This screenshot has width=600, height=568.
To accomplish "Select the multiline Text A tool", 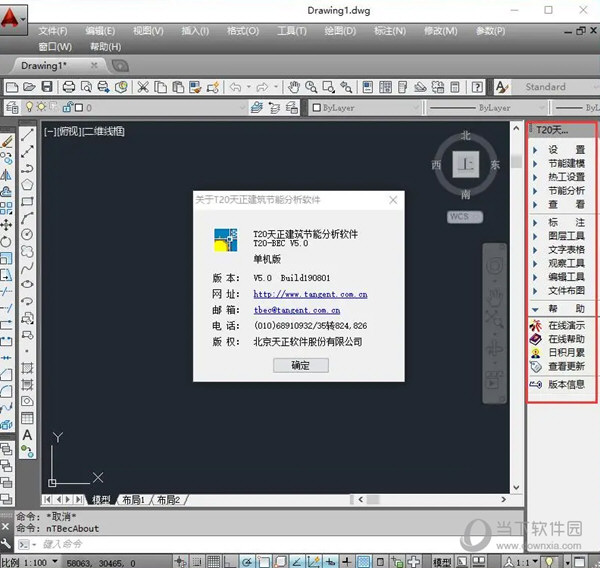I will (x=27, y=435).
